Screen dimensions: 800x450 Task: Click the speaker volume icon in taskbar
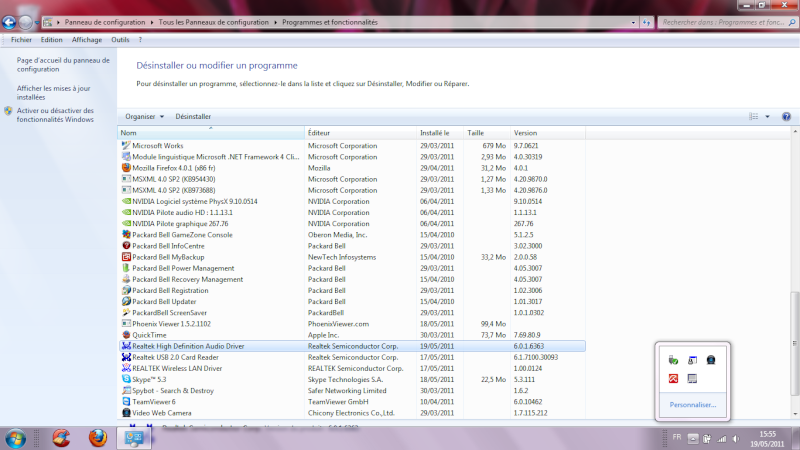(736, 439)
